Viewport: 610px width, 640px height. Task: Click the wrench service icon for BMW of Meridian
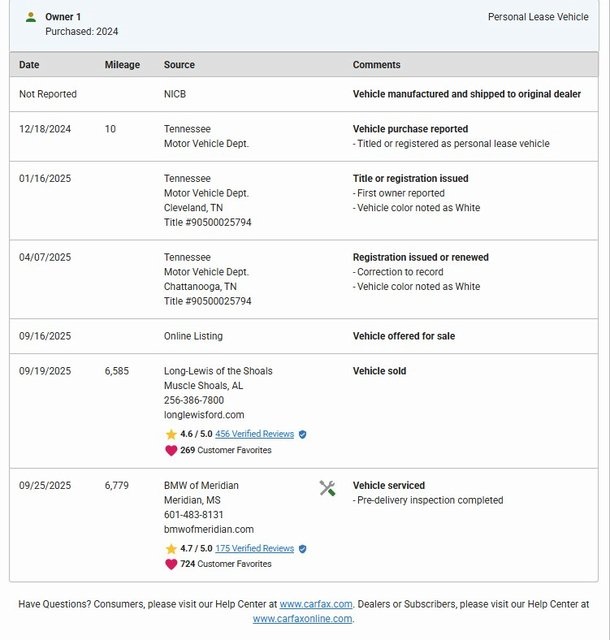(x=327, y=488)
